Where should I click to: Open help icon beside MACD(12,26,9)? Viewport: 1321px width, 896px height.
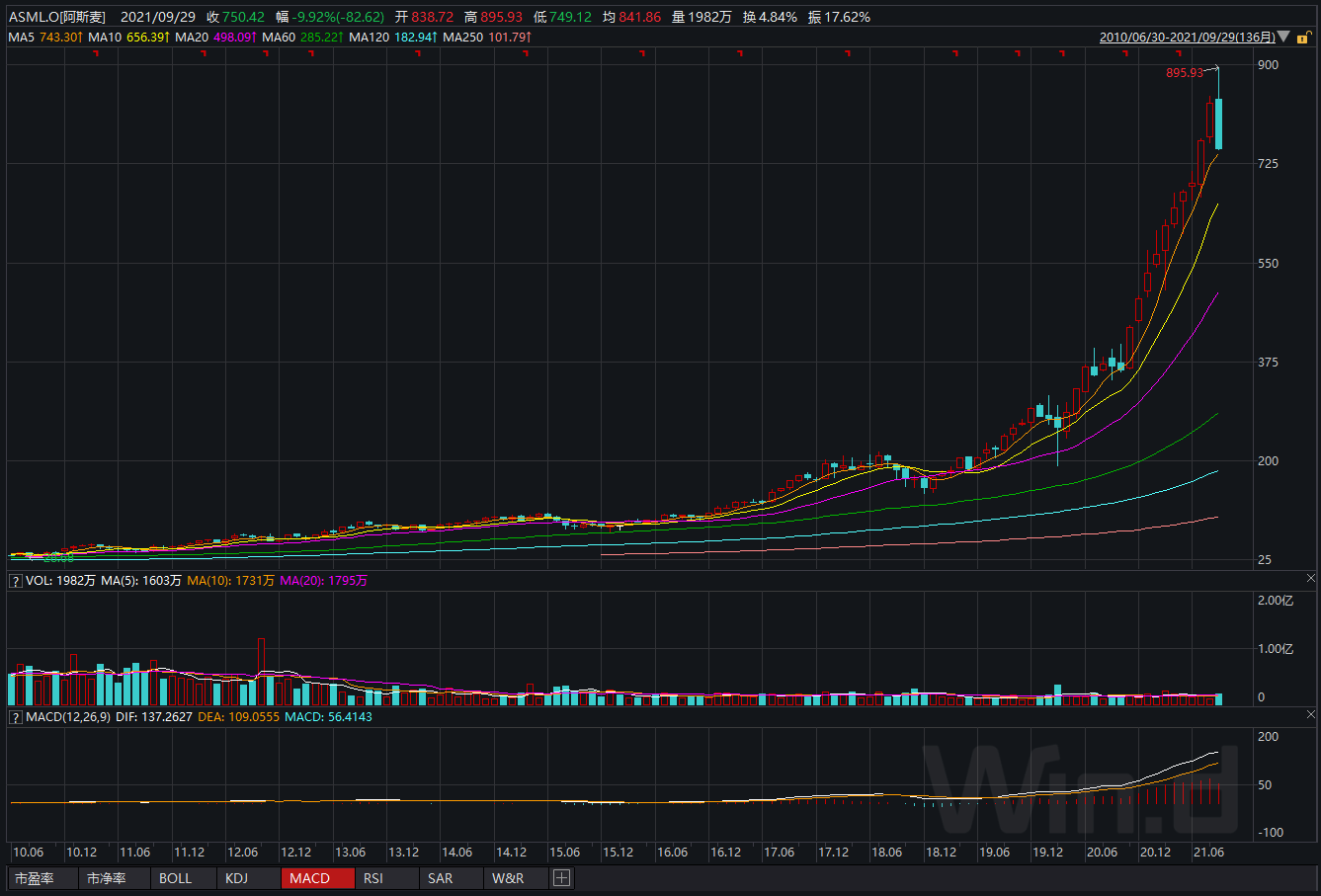click(15, 716)
